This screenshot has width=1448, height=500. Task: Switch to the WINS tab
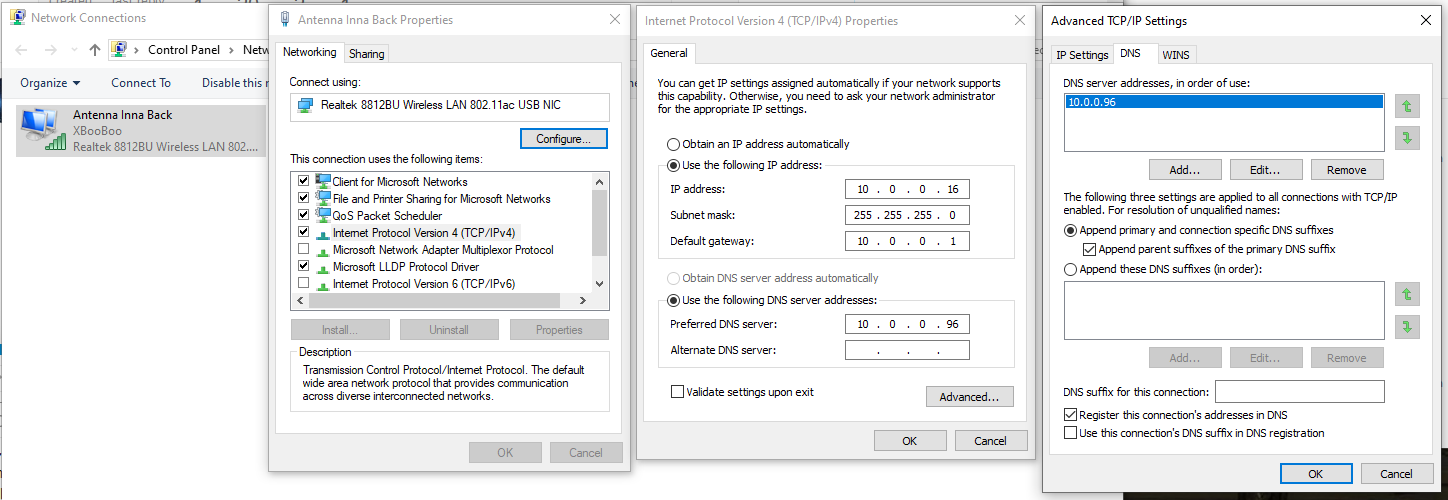(1175, 55)
